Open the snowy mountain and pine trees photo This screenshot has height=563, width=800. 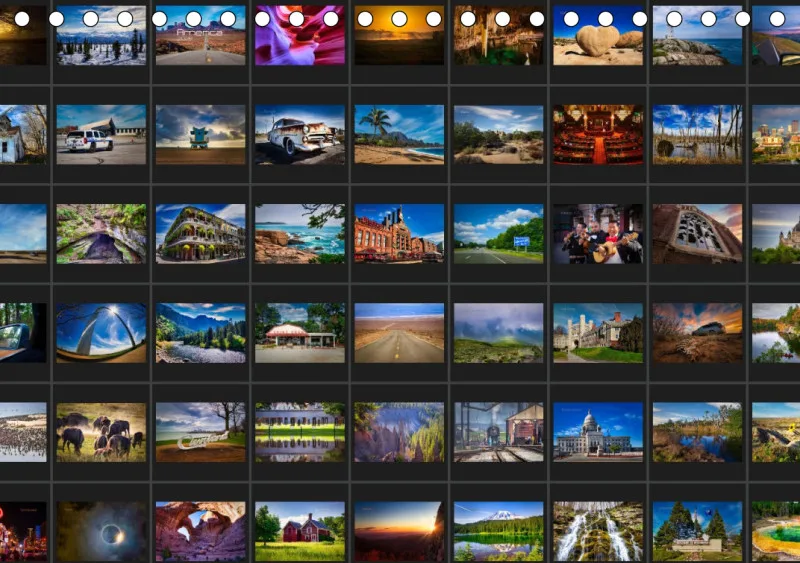(x=101, y=35)
